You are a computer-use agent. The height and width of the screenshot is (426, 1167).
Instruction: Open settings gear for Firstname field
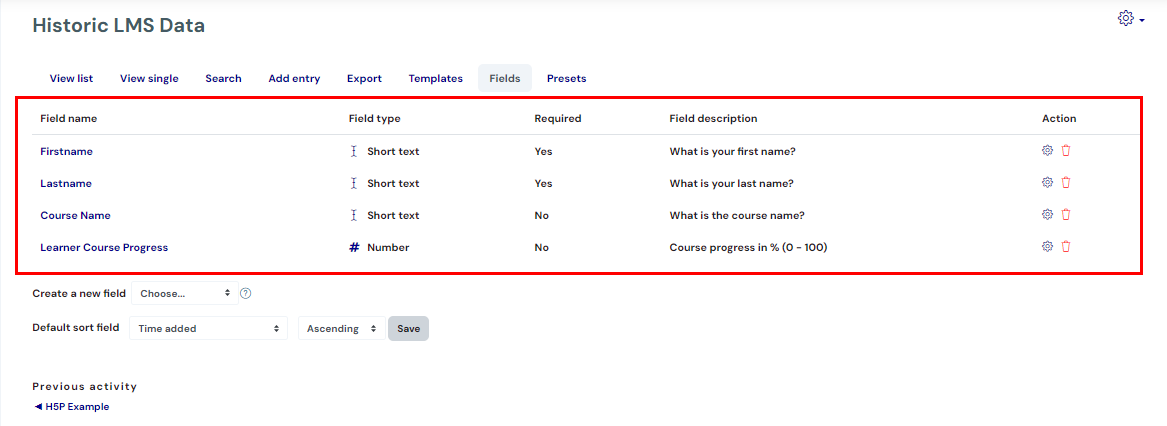[x=1046, y=150]
